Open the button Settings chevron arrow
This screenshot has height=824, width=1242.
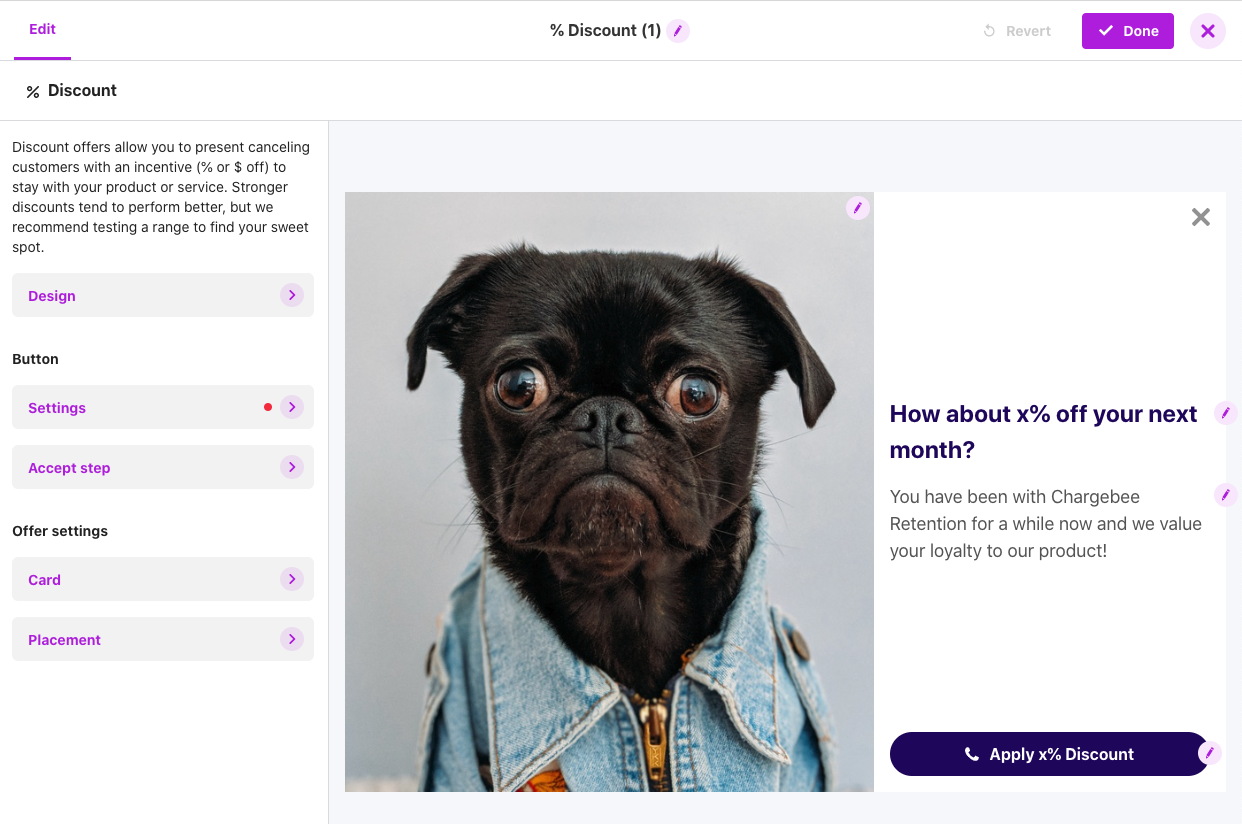coord(291,407)
